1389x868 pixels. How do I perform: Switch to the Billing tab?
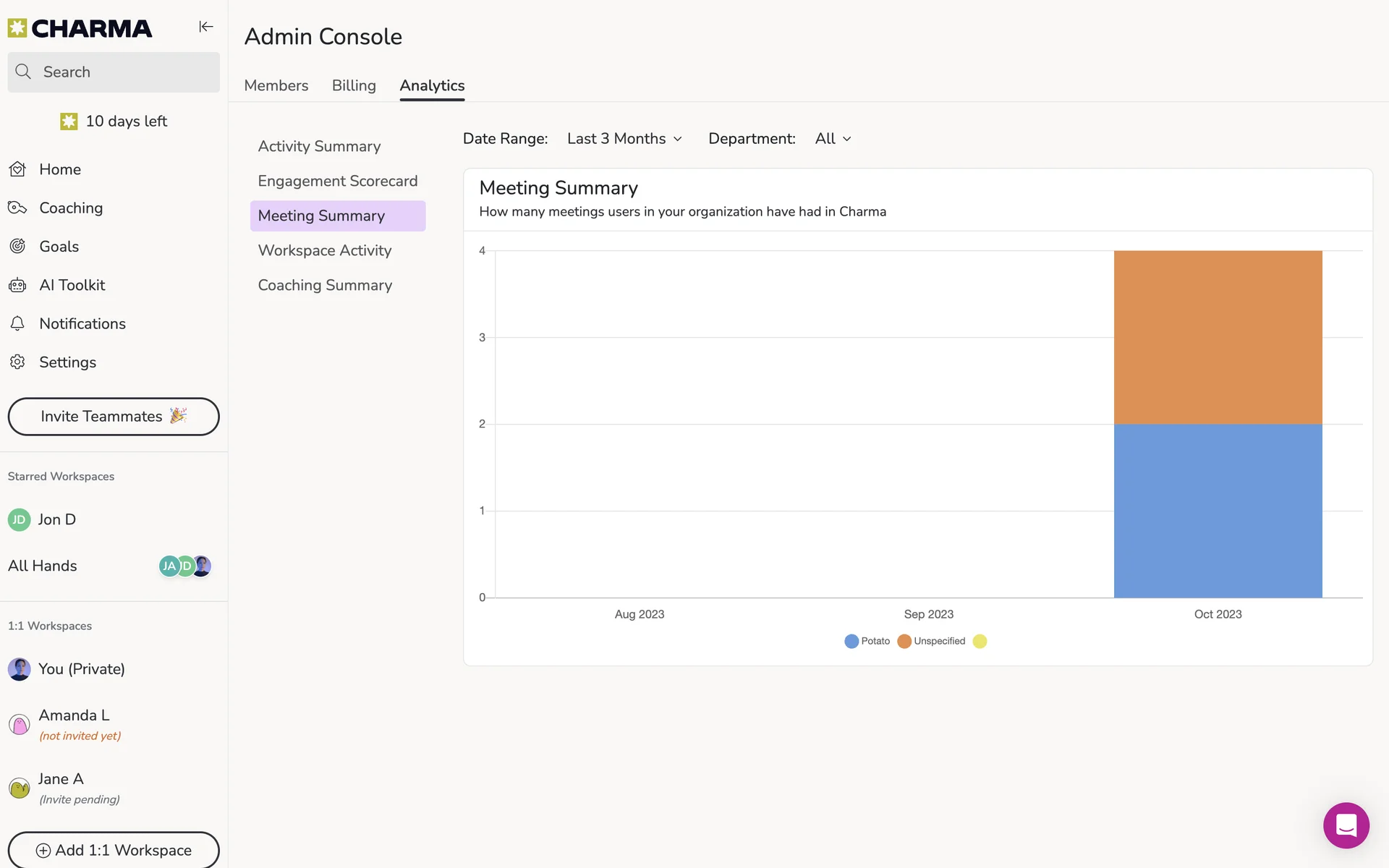tap(354, 85)
